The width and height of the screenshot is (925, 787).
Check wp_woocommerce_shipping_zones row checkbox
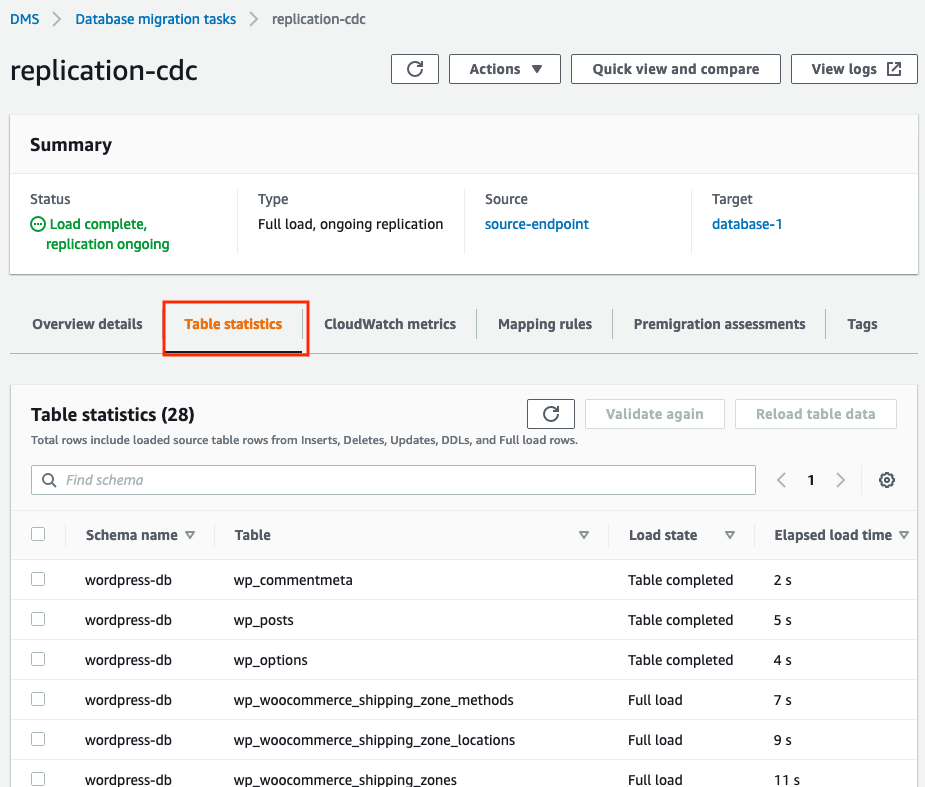click(38, 779)
